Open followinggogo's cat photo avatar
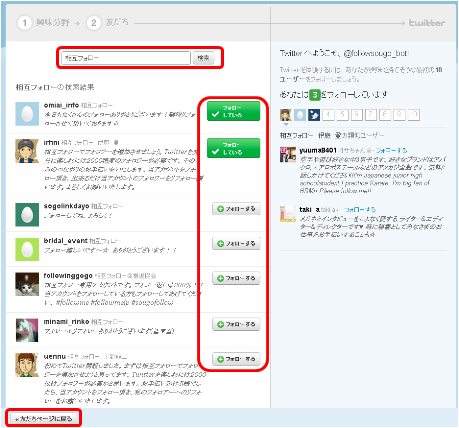 click(x=27, y=284)
